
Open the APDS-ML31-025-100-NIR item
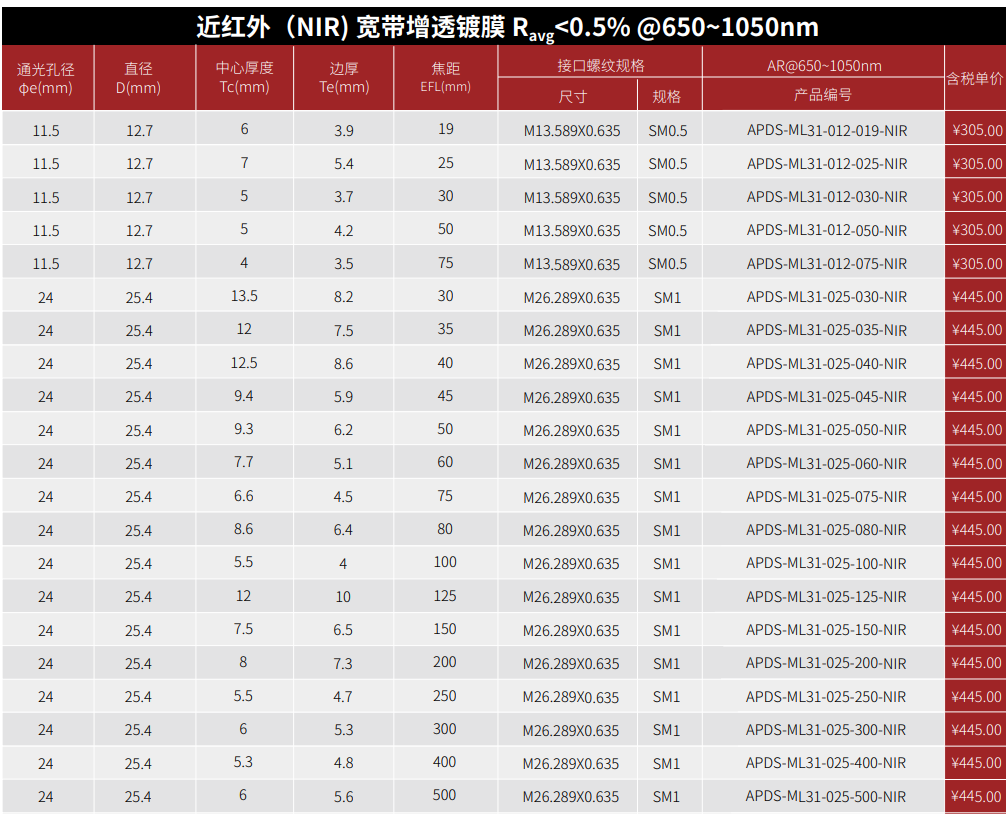pos(826,564)
